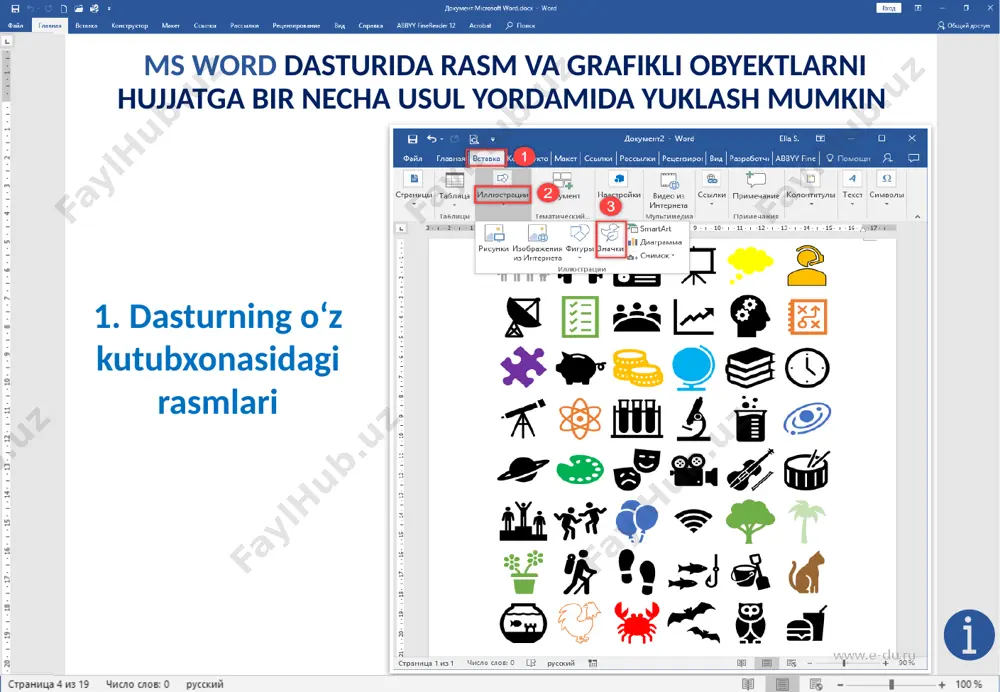Expand the Текст dropdown in the Документ2 ribbon
The image size is (1000, 692).
pos(852,189)
